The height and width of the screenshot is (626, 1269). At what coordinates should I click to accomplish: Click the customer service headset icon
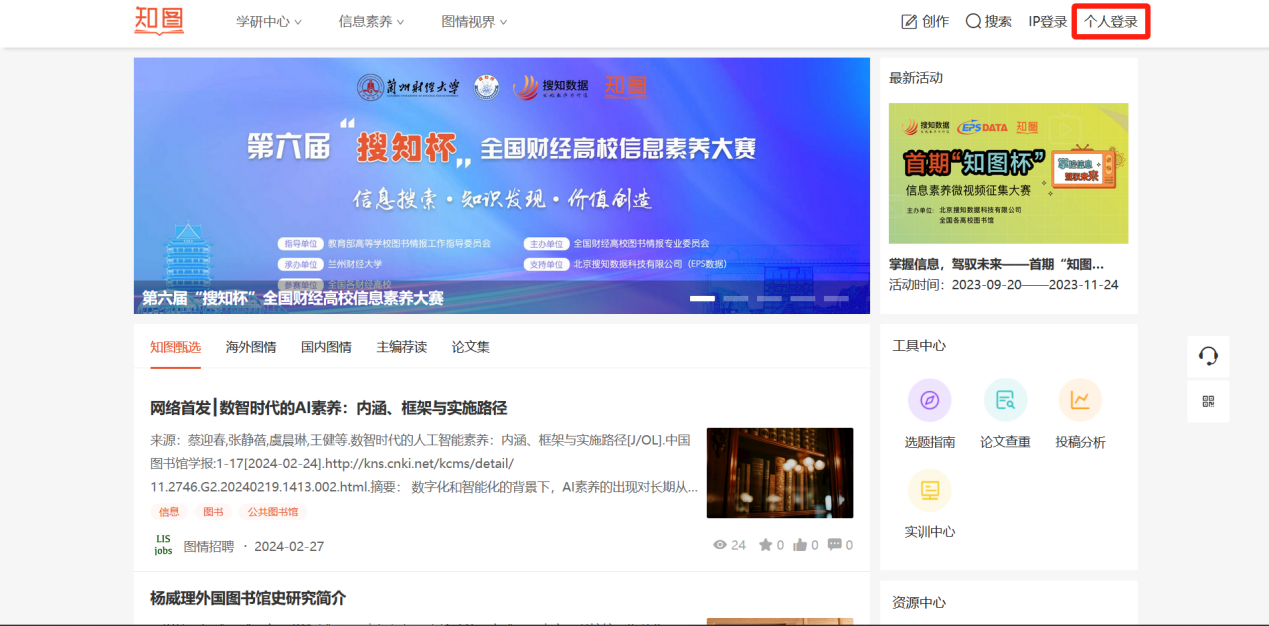click(1208, 356)
